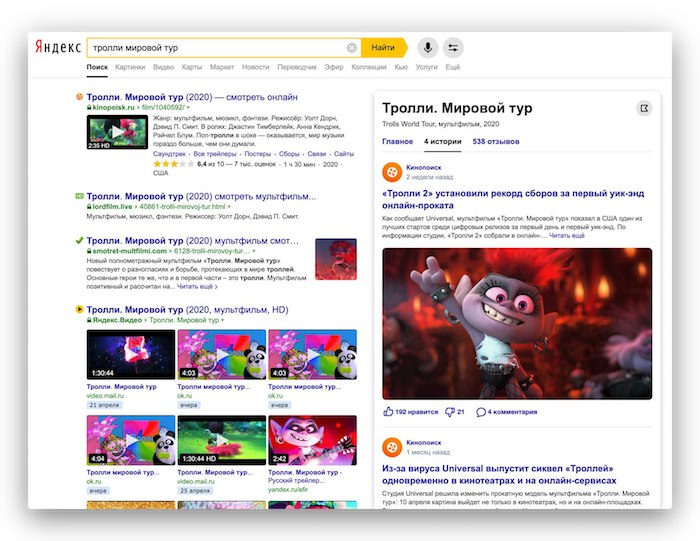This screenshot has height=541, width=700.
Task: Expand lordfilm.live URL dropdown arrow
Action: pos(229,207)
